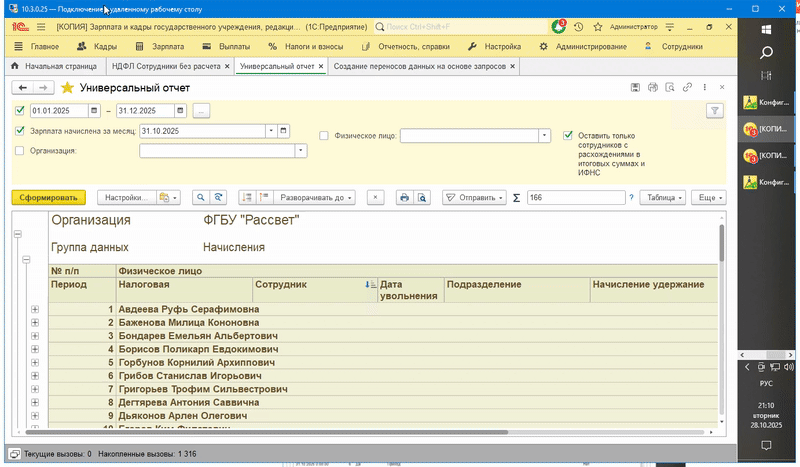
Task: Enable the Физическое лицо checkbox
Action: coord(323,135)
